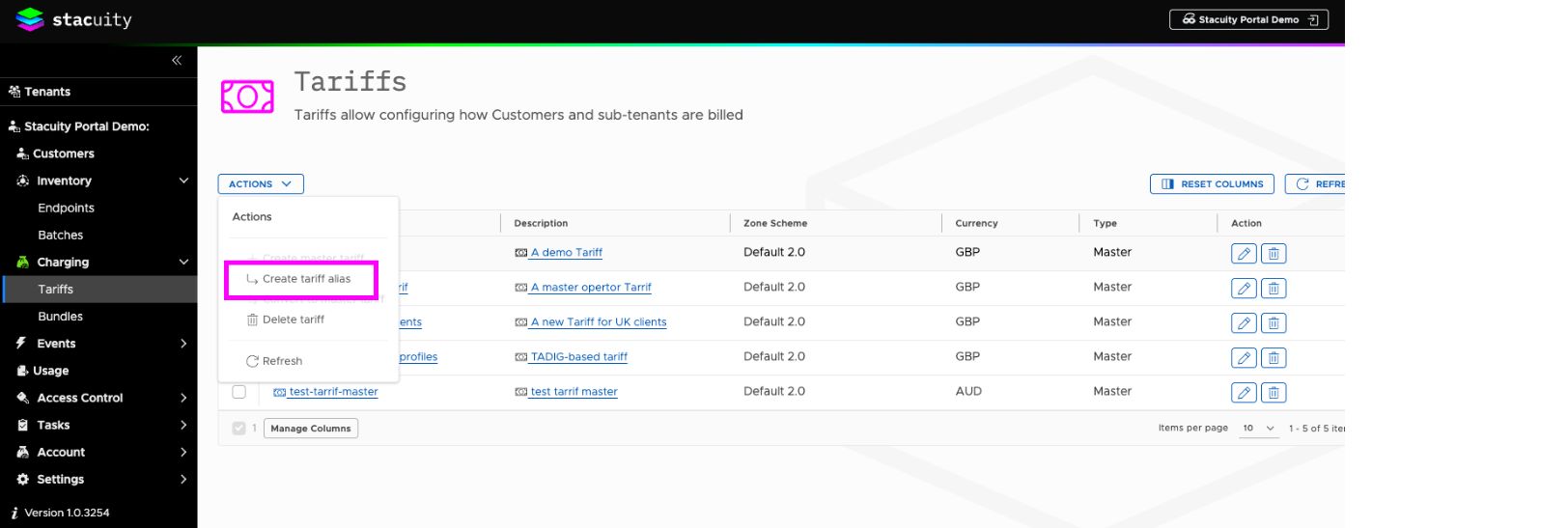Image resolution: width=1568 pixels, height=528 pixels.
Task: Sort by the Currency column header
Action: point(976,223)
